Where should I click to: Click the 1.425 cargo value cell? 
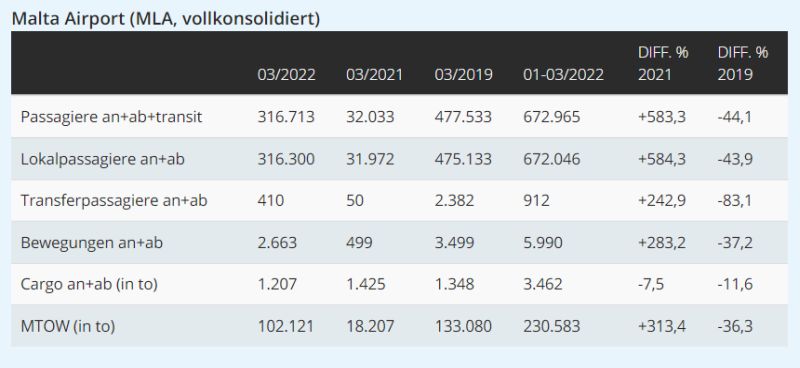(x=365, y=284)
